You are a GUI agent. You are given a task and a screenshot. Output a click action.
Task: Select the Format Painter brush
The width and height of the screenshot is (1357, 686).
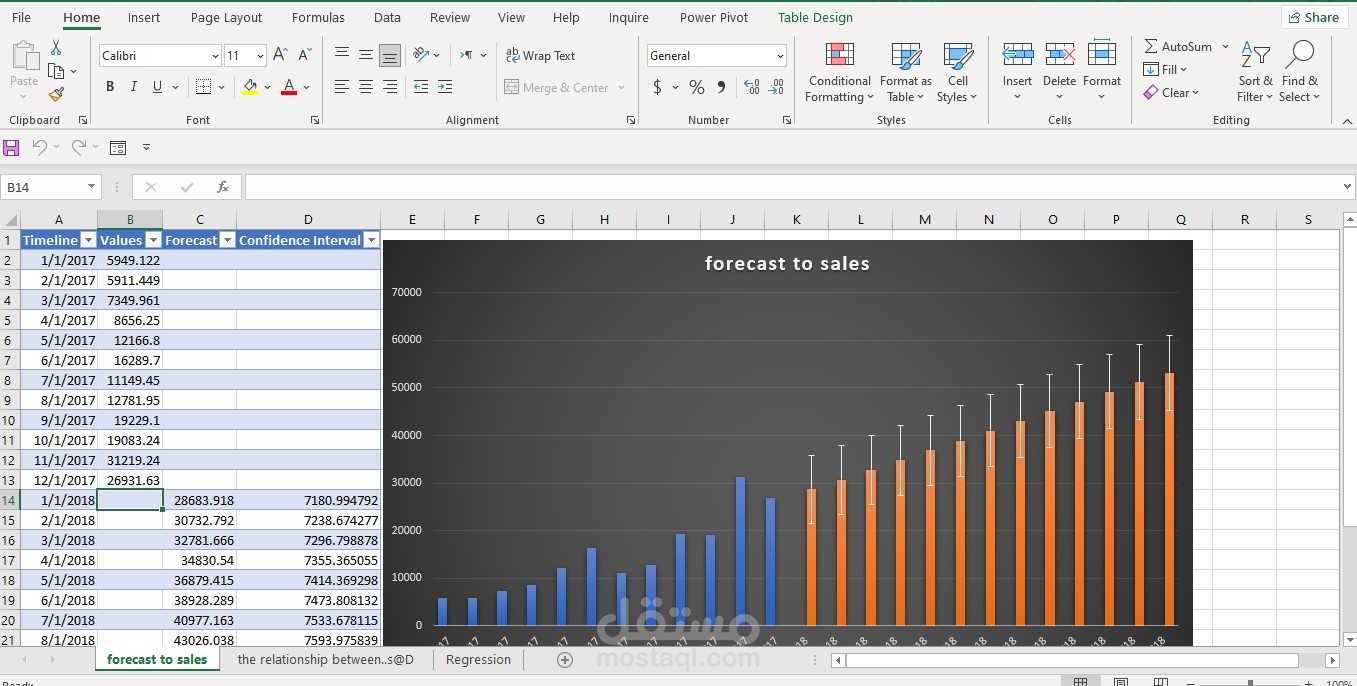[56, 94]
